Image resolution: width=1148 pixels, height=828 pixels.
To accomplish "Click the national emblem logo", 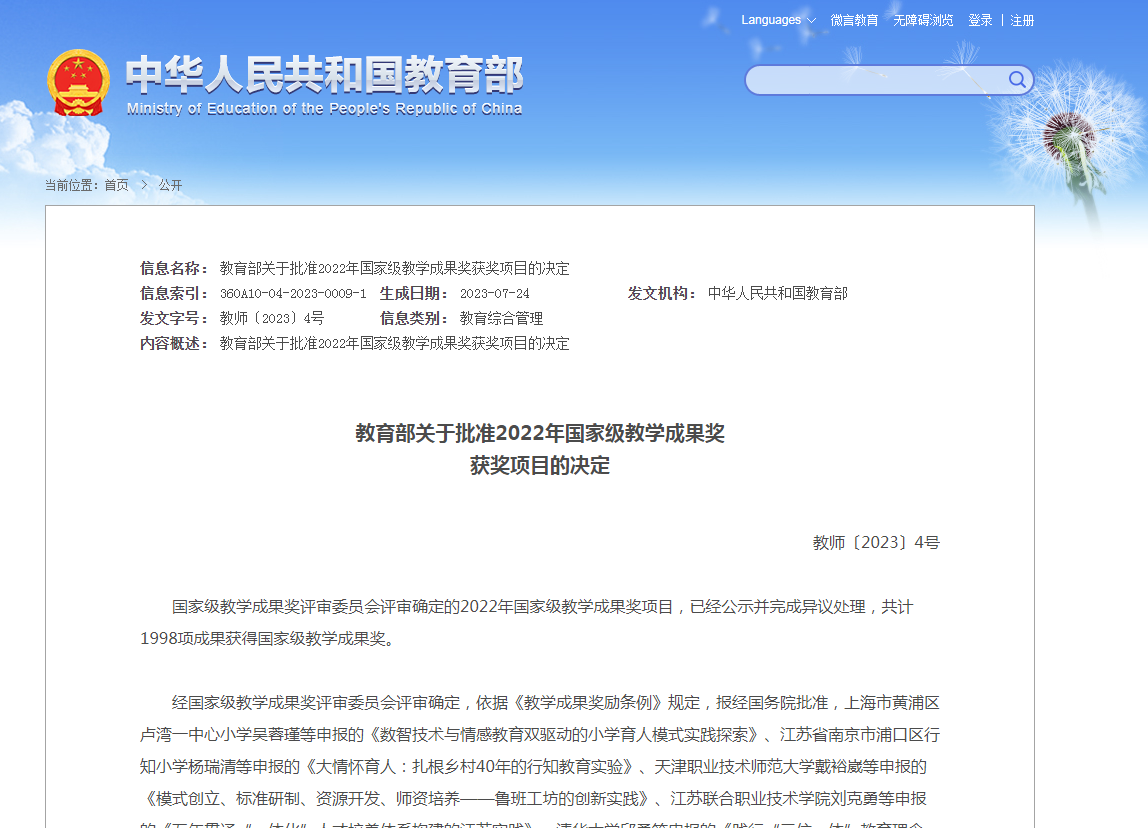I will click(78, 83).
